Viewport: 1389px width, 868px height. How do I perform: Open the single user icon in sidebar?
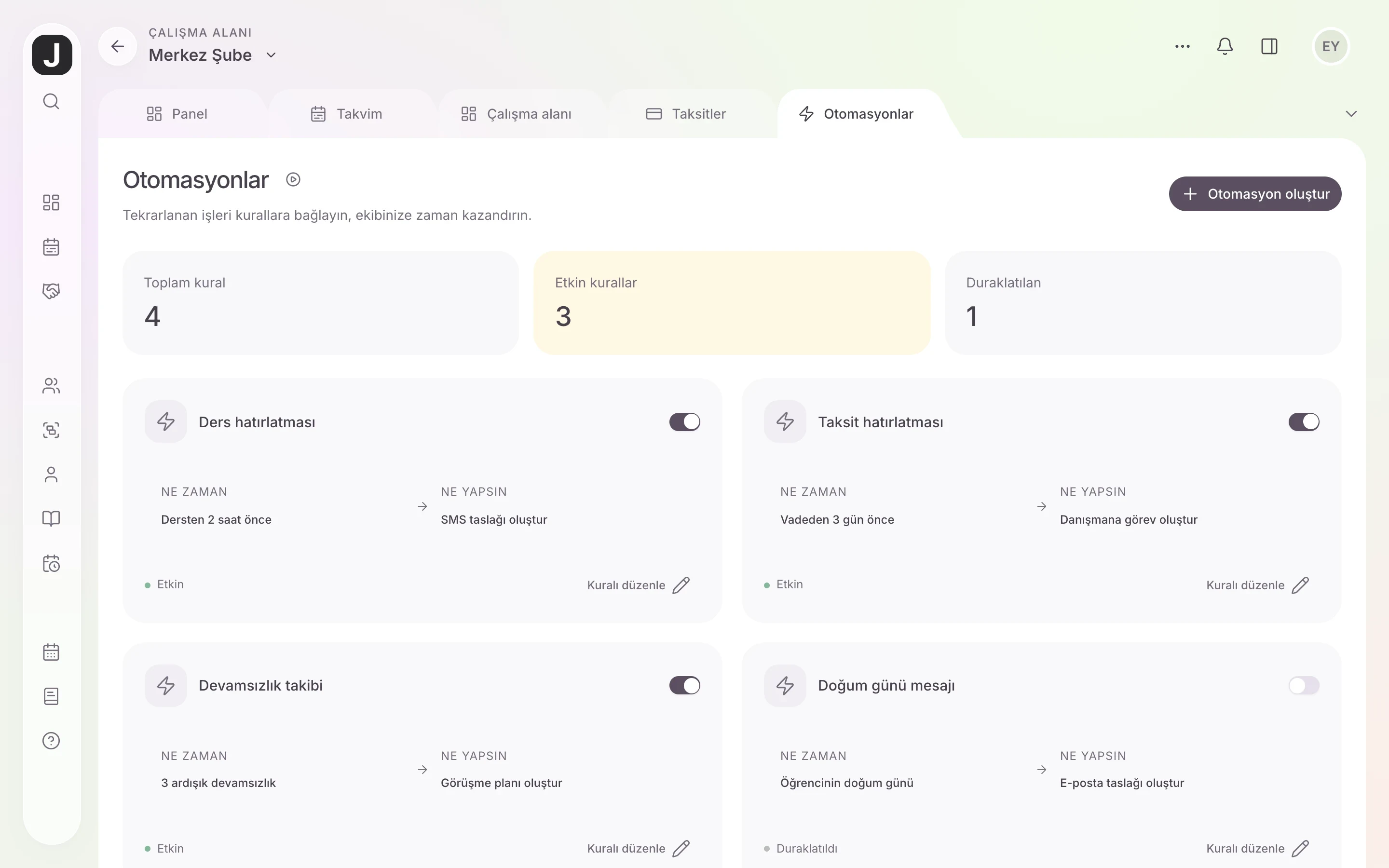[x=51, y=475]
